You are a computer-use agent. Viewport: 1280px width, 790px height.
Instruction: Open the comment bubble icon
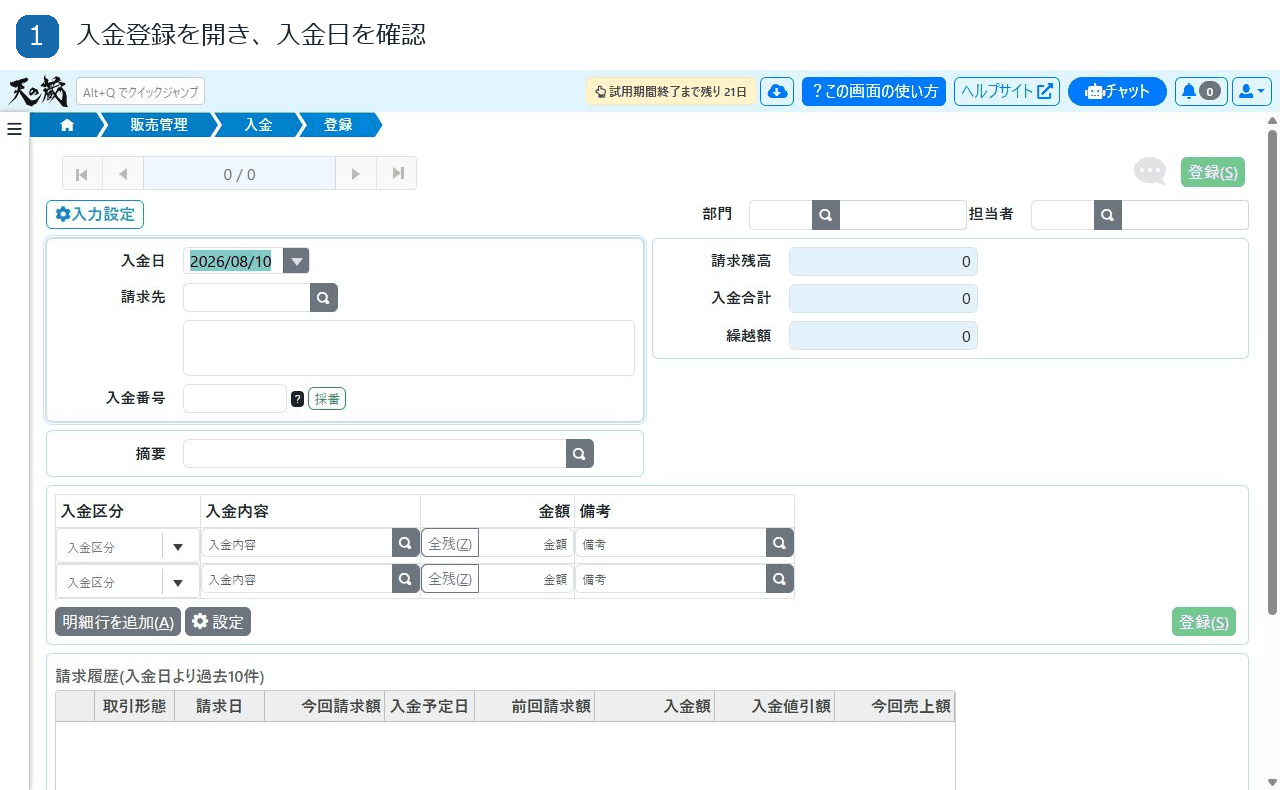[x=1150, y=171]
